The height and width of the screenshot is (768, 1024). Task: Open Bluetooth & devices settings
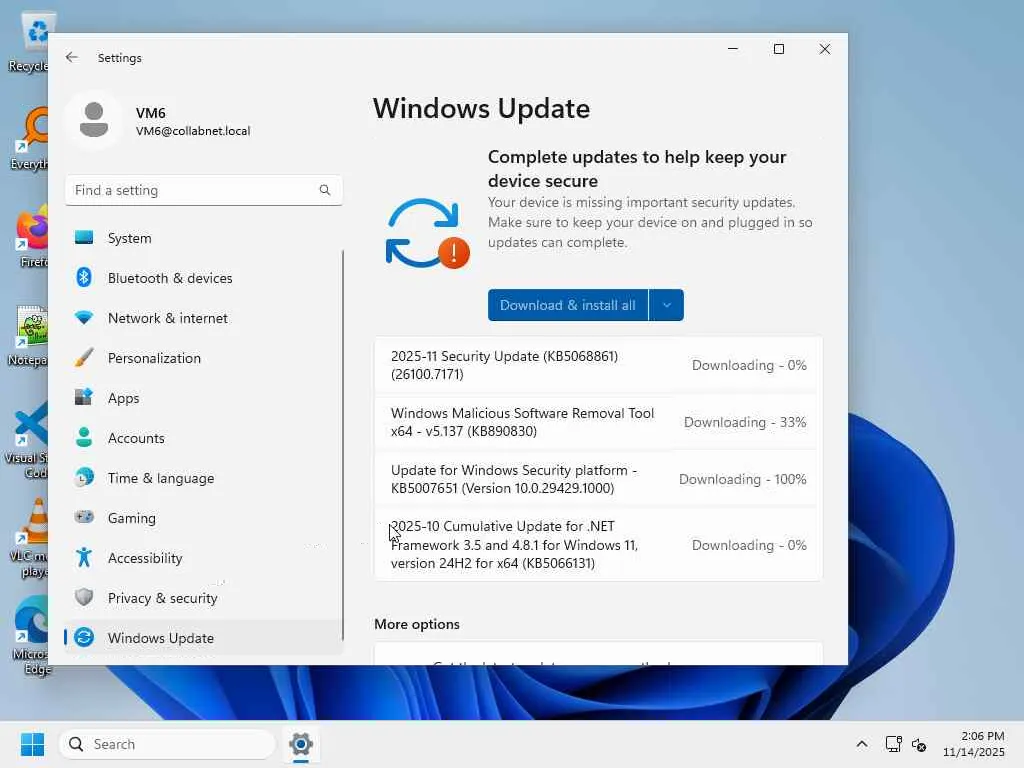(x=203, y=278)
